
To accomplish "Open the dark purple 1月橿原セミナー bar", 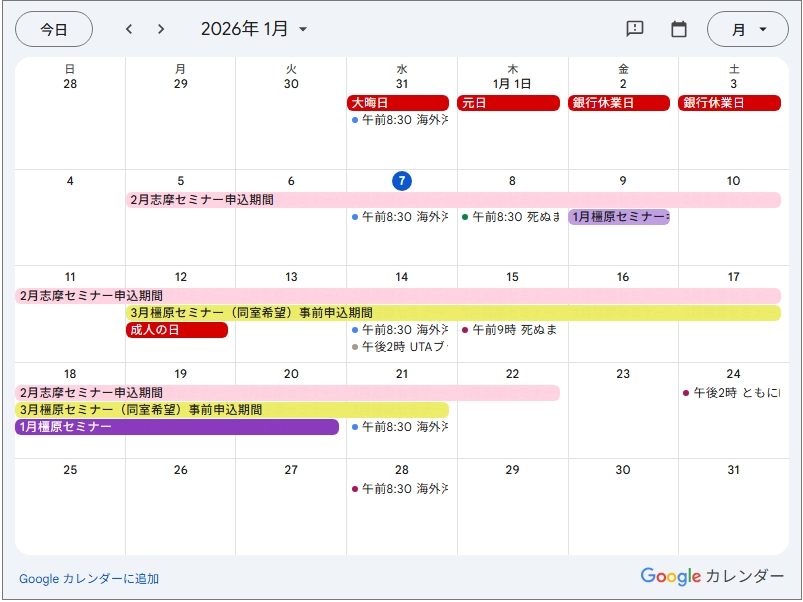I will [x=177, y=427].
